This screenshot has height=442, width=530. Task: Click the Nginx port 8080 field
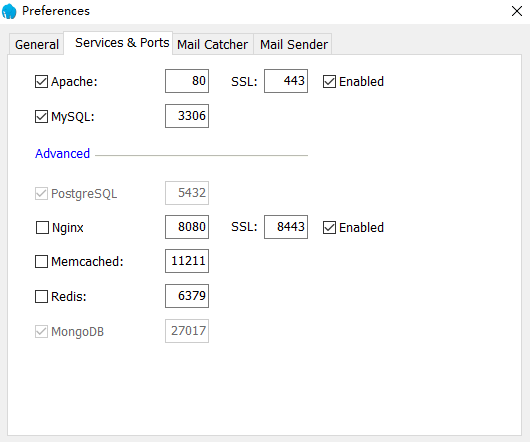point(187,227)
